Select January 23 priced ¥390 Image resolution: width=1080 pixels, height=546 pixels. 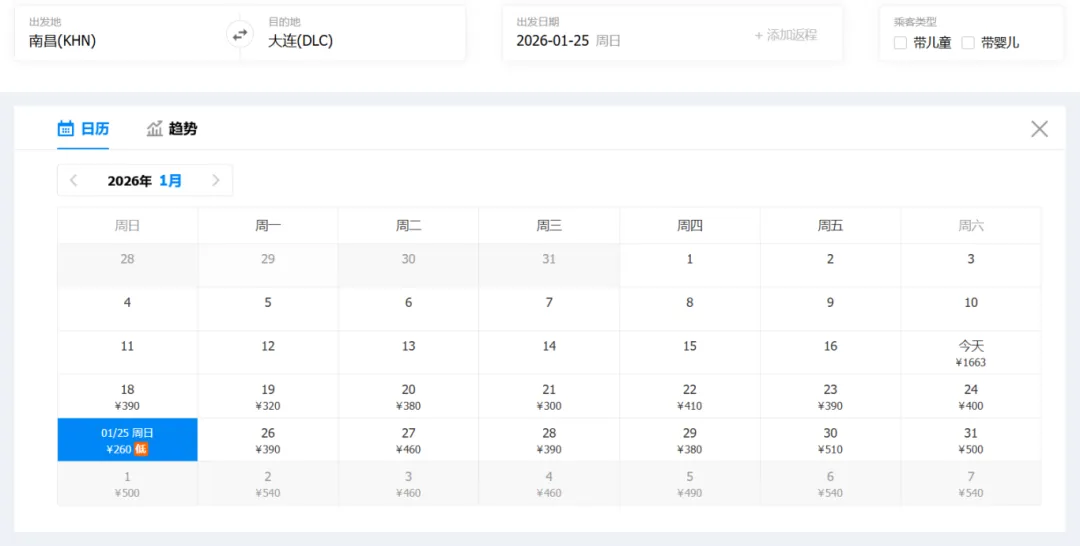(831, 397)
